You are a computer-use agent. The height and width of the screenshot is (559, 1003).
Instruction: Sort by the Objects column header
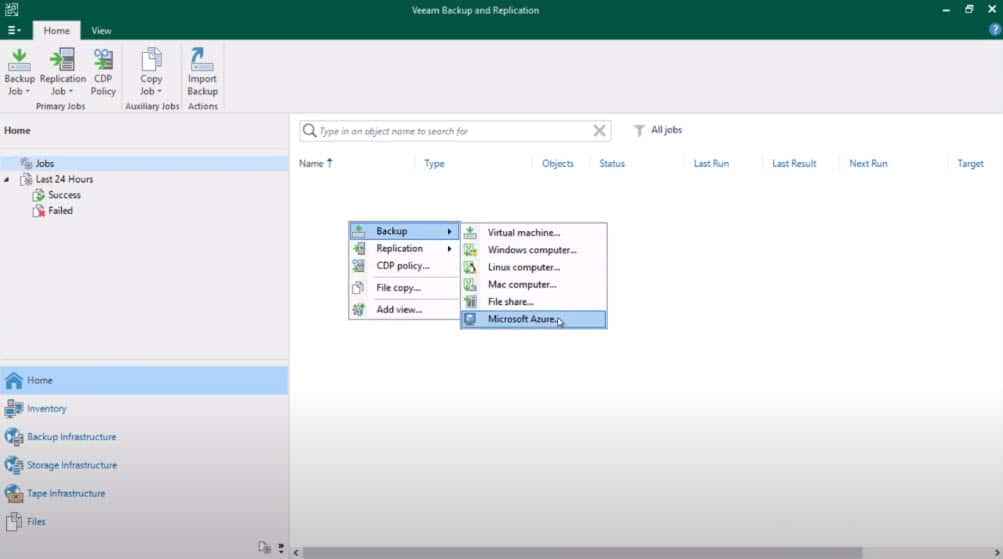558,164
